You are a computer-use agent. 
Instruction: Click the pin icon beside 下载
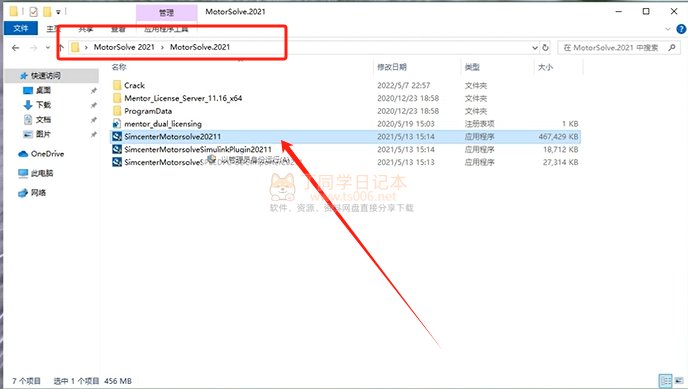pos(93,105)
